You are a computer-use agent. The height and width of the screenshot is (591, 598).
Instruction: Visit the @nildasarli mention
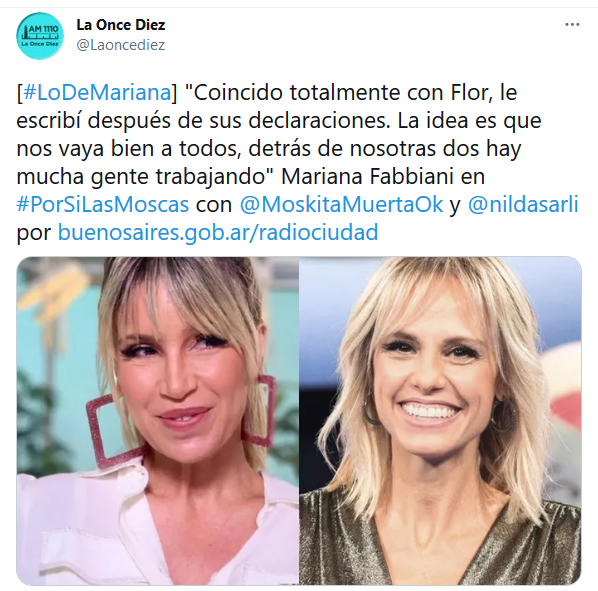(x=523, y=204)
